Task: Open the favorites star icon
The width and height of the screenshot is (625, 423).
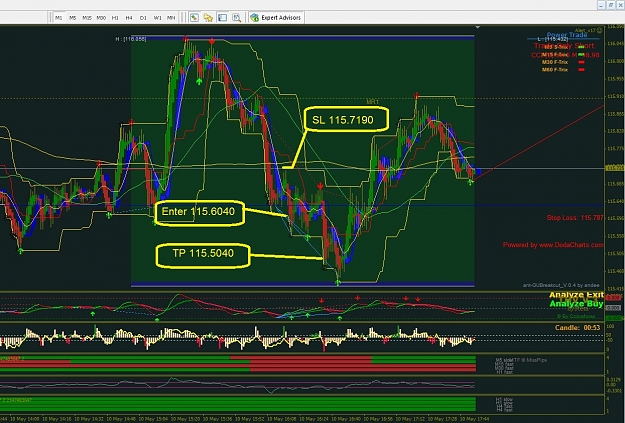Action: point(208,18)
